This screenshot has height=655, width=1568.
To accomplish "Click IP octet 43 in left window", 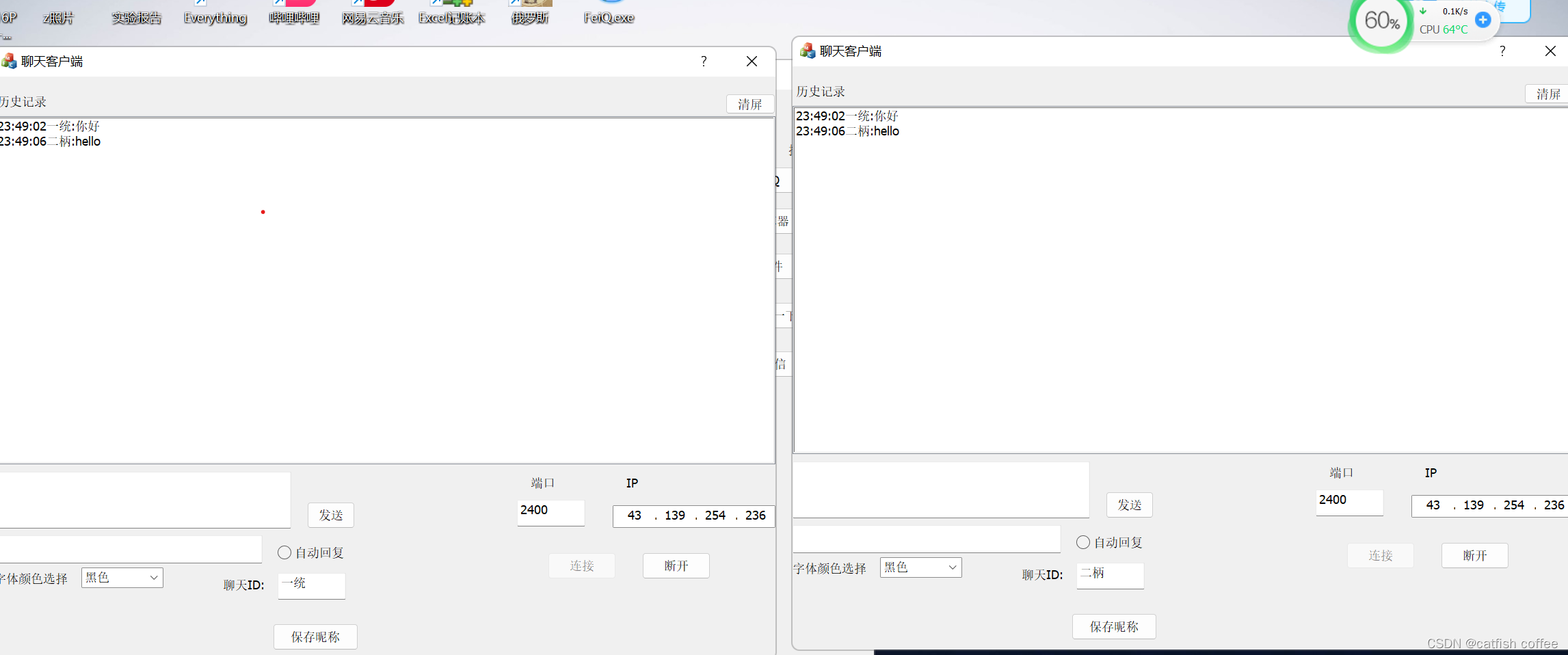I will pos(635,516).
